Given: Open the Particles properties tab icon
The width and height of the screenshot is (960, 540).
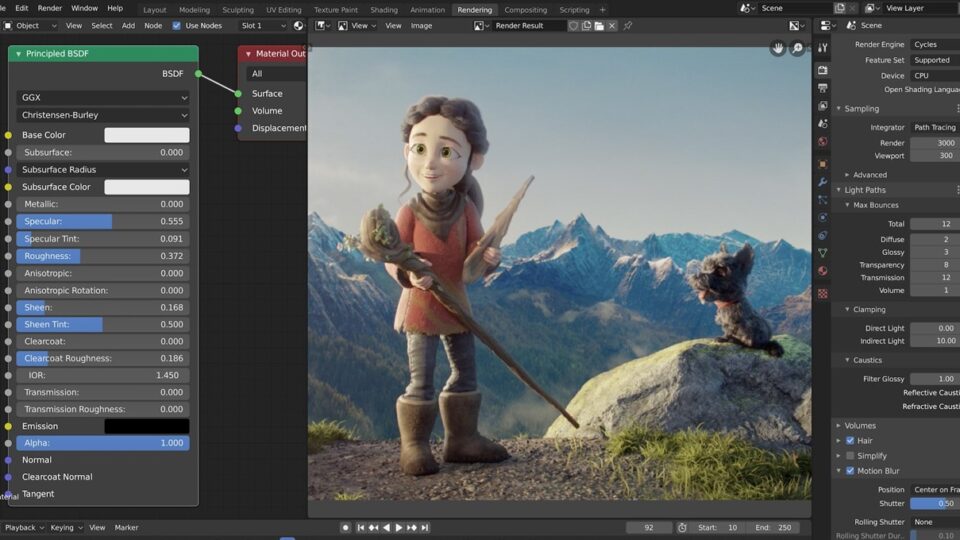Looking at the screenshot, I should click(823, 200).
